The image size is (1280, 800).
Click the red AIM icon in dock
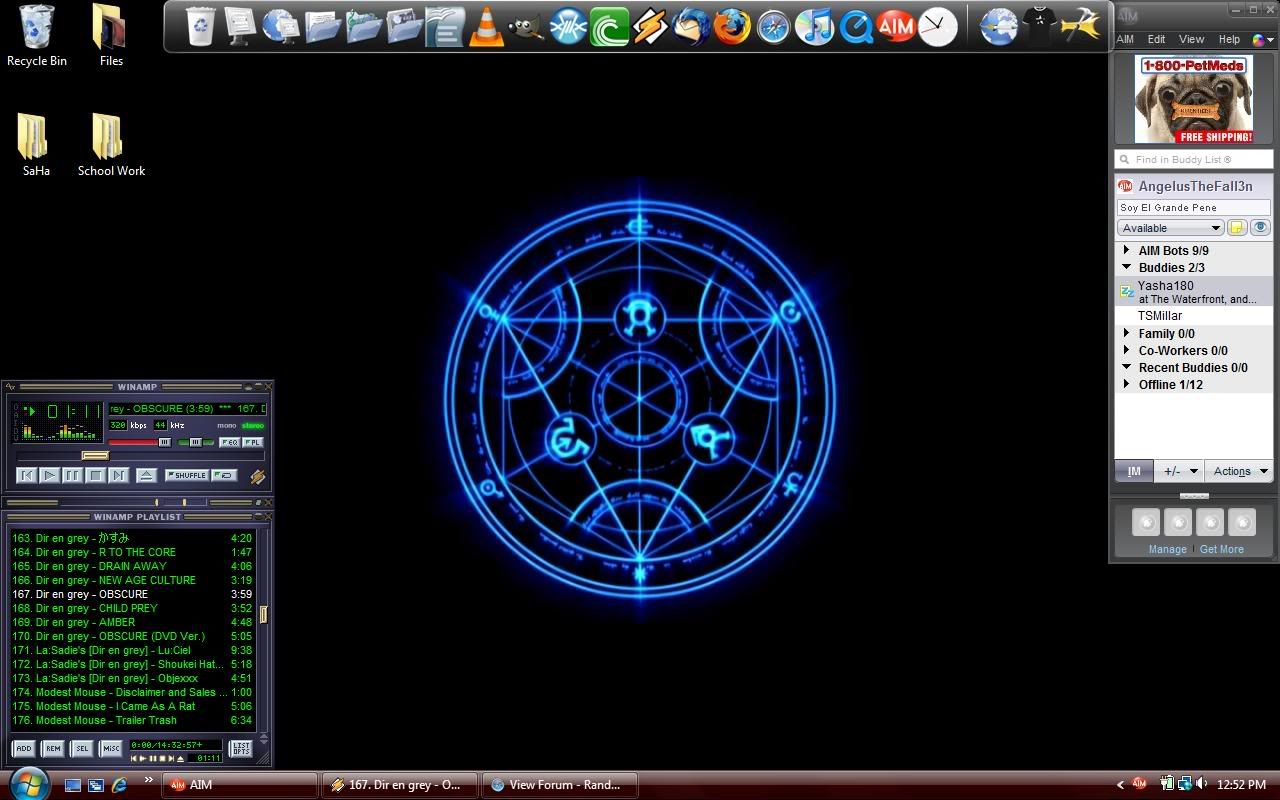click(x=896, y=26)
